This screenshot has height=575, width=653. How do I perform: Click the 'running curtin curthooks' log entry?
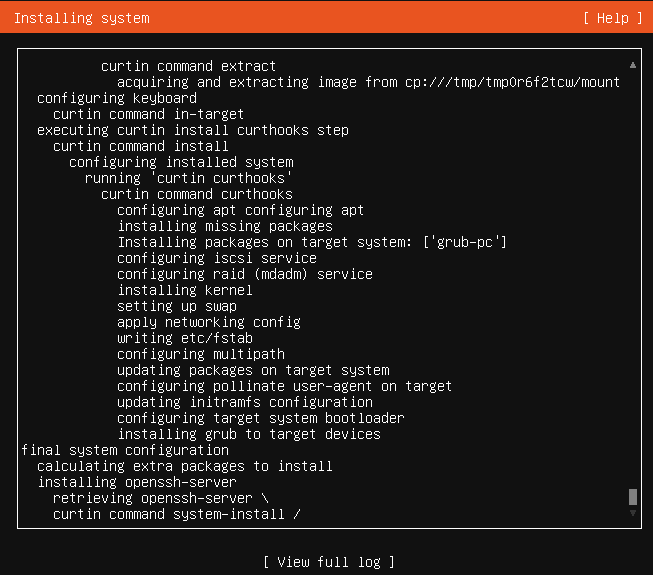[x=188, y=178]
